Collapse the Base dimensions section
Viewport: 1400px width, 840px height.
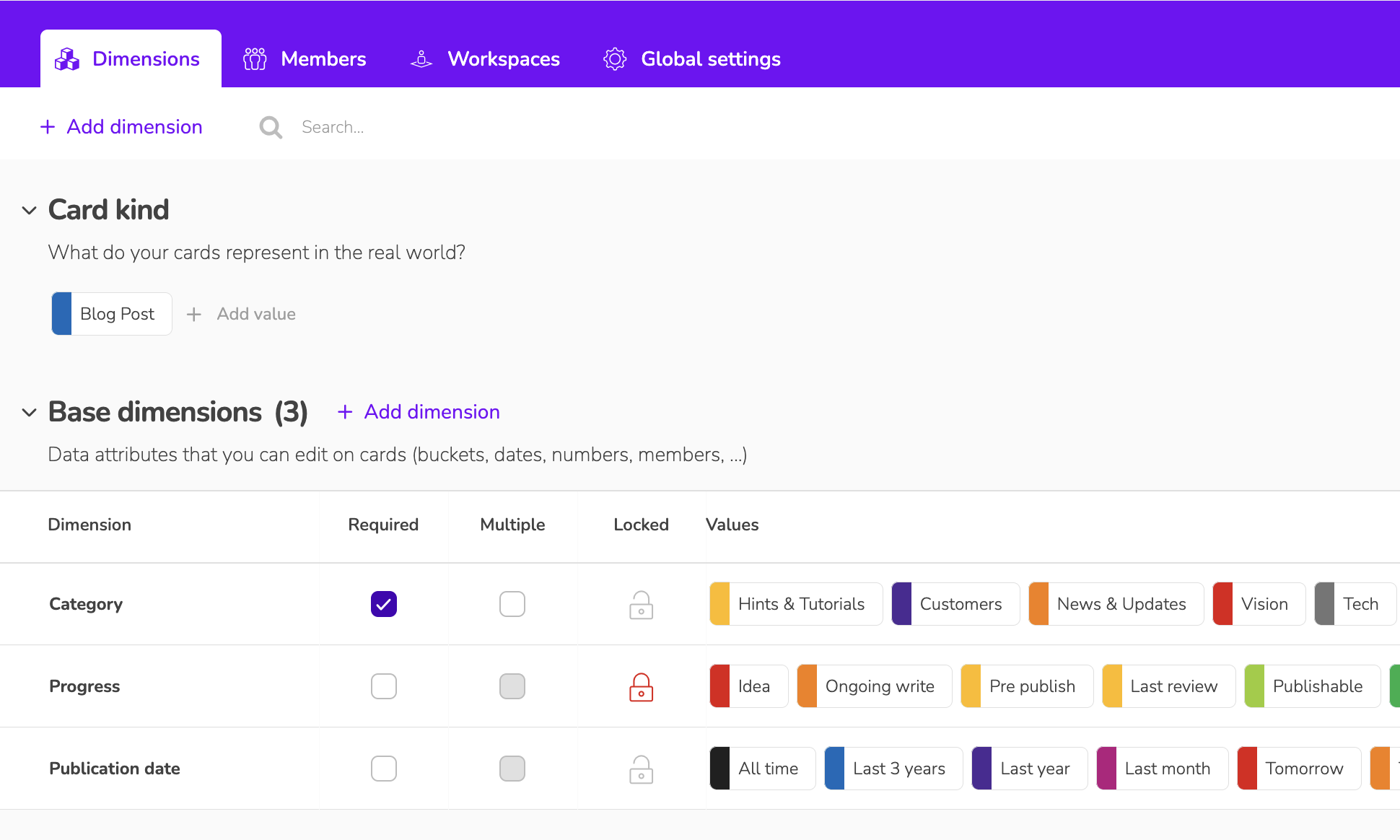[x=29, y=413]
